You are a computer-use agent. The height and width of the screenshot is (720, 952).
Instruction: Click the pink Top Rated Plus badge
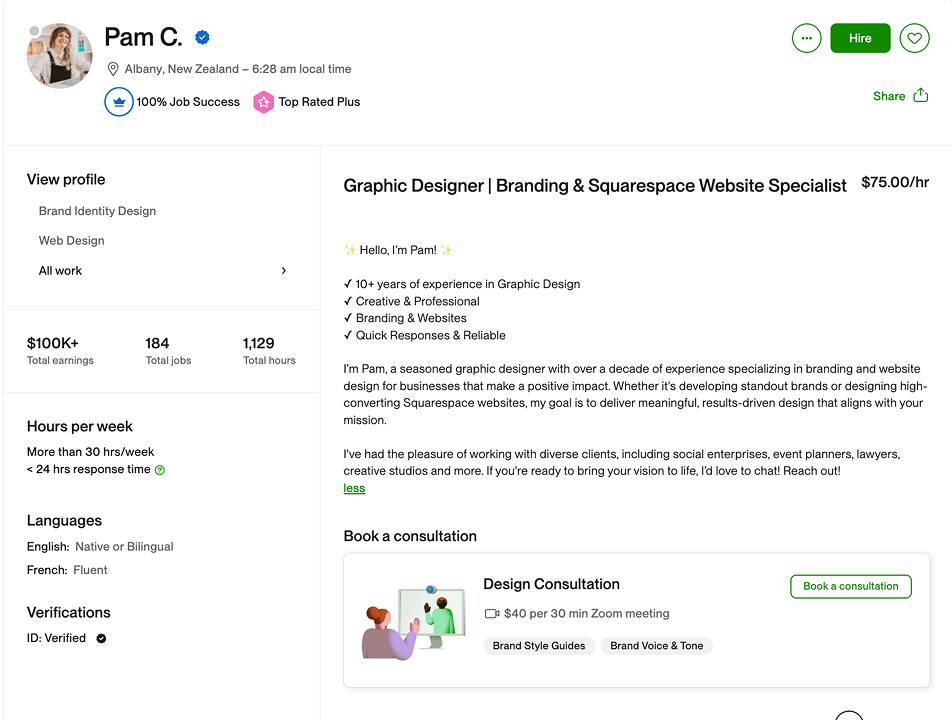pos(263,102)
